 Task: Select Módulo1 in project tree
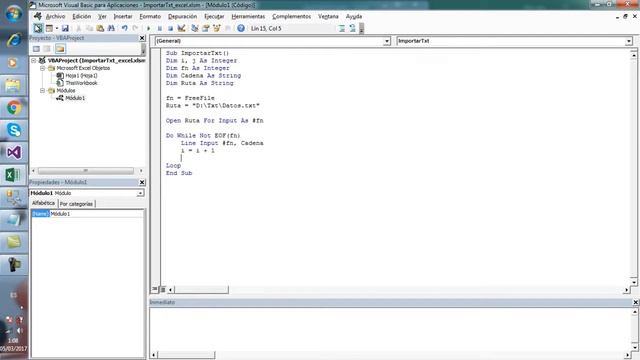[x=75, y=98]
